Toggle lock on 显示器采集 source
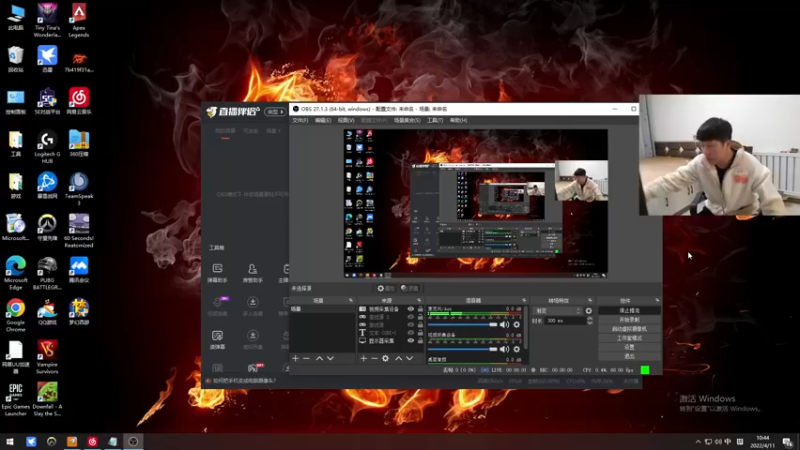Image resolution: width=800 pixels, height=450 pixels. pos(420,340)
